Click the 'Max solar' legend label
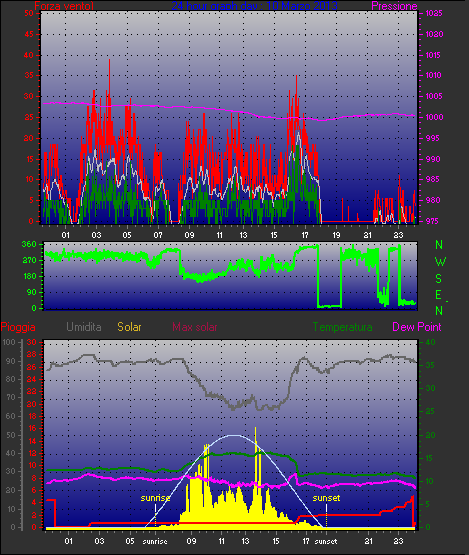The height and width of the screenshot is (555, 469). [x=195, y=327]
